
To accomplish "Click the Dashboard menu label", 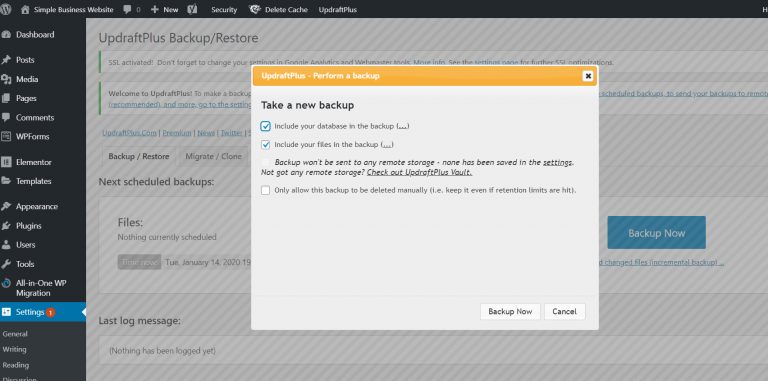I will [x=35, y=34].
